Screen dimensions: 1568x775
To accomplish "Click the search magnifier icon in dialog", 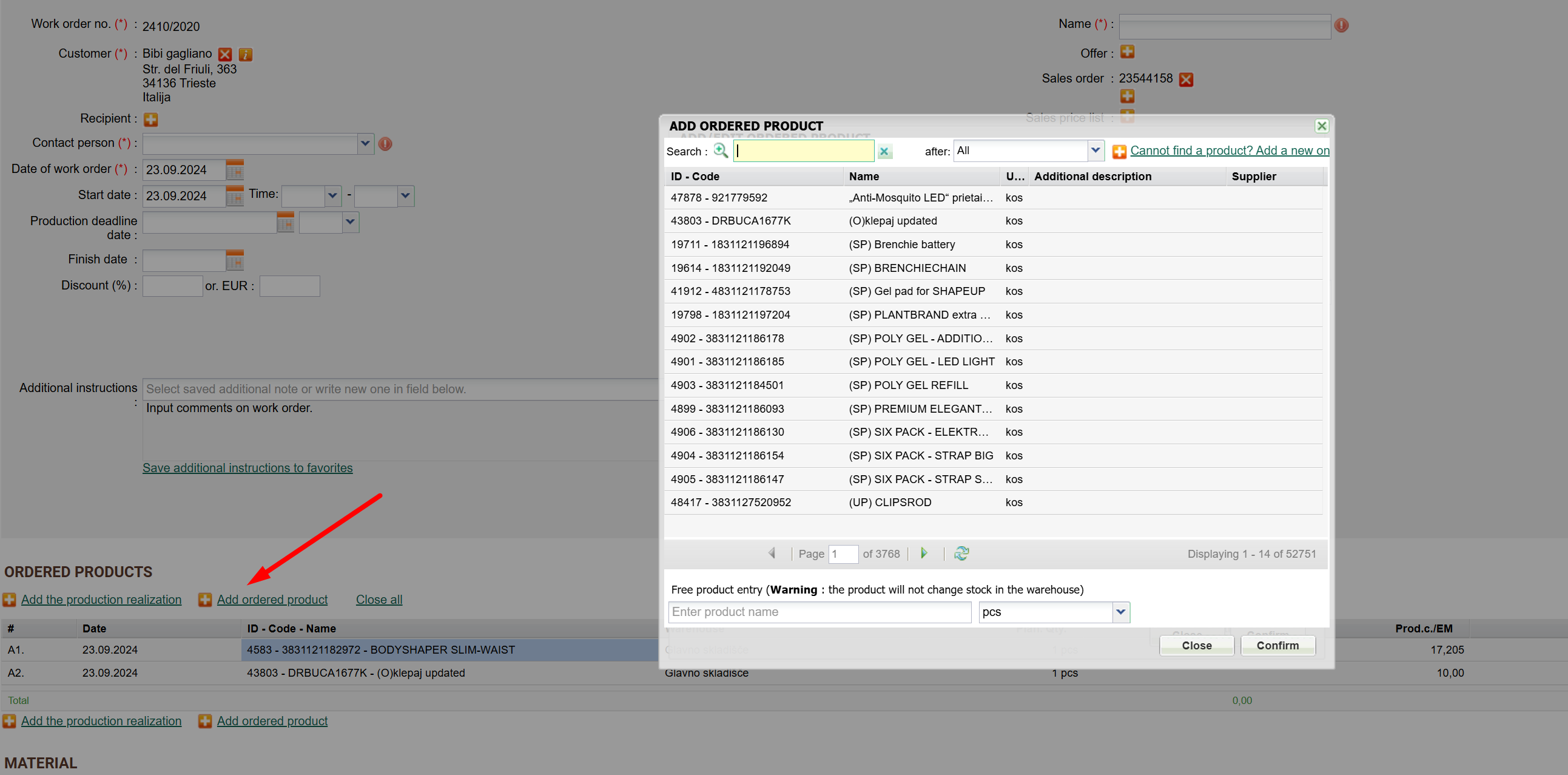I will (x=720, y=151).
